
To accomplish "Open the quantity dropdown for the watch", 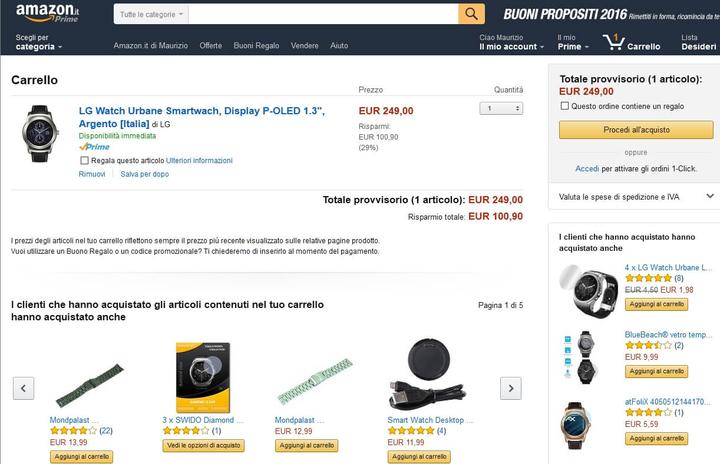I will click(x=502, y=108).
